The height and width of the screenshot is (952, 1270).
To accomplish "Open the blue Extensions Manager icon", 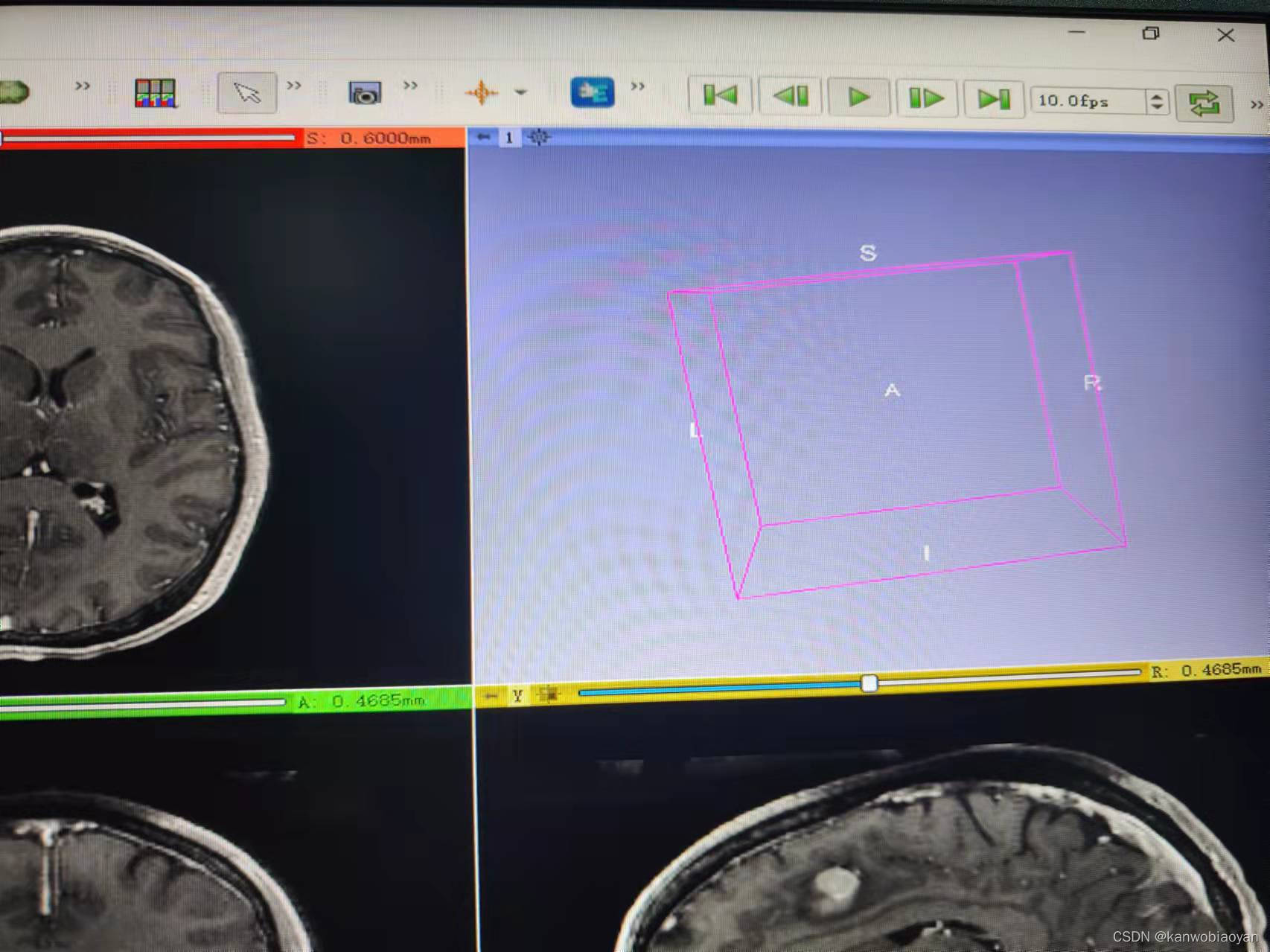I will tap(593, 92).
